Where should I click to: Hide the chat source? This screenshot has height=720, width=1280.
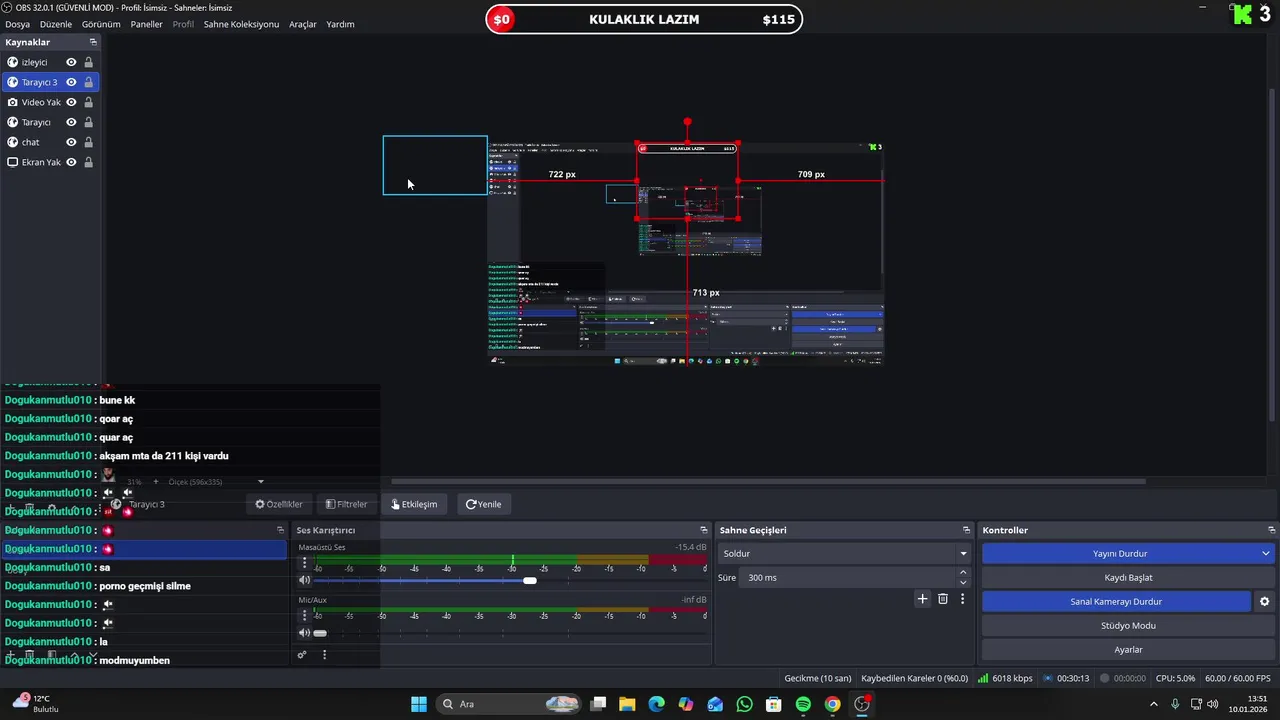pos(71,142)
